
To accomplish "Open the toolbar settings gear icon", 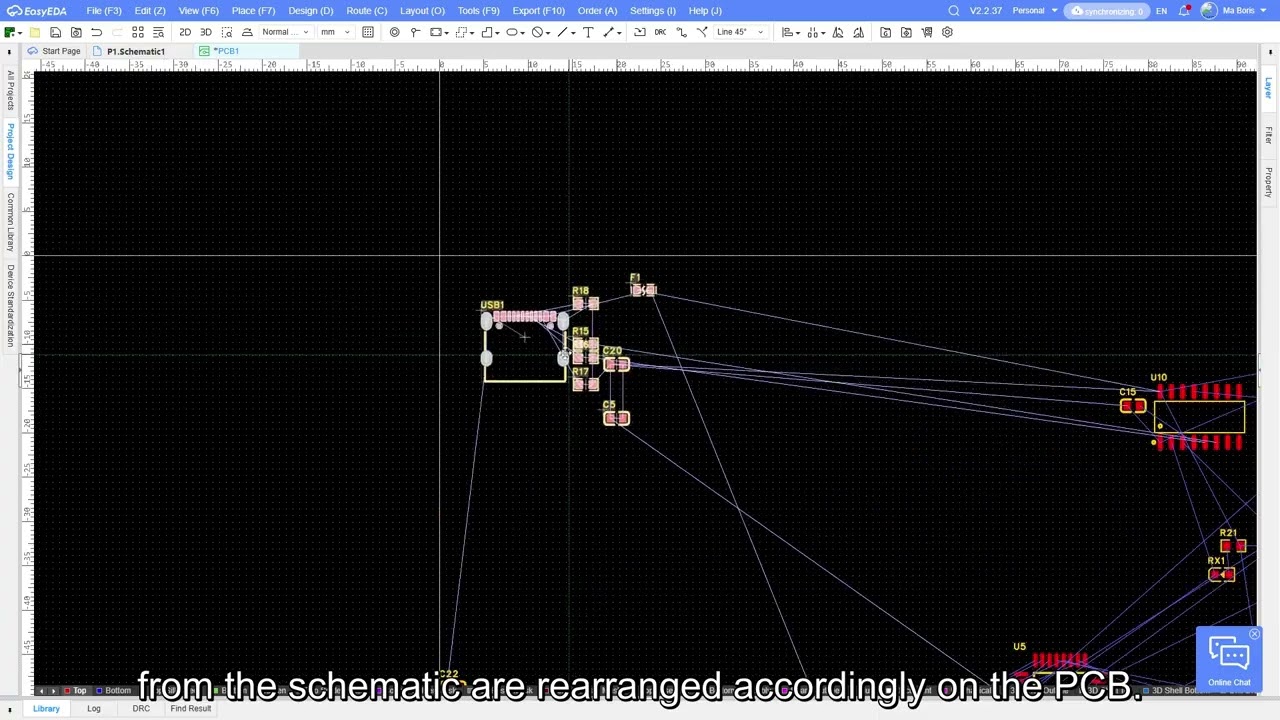I will coord(947,32).
